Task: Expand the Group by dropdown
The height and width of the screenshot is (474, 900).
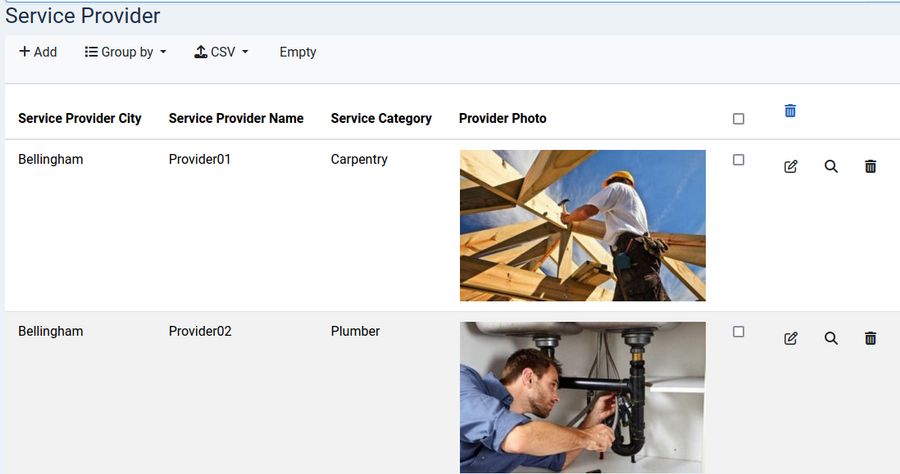Action: click(126, 52)
